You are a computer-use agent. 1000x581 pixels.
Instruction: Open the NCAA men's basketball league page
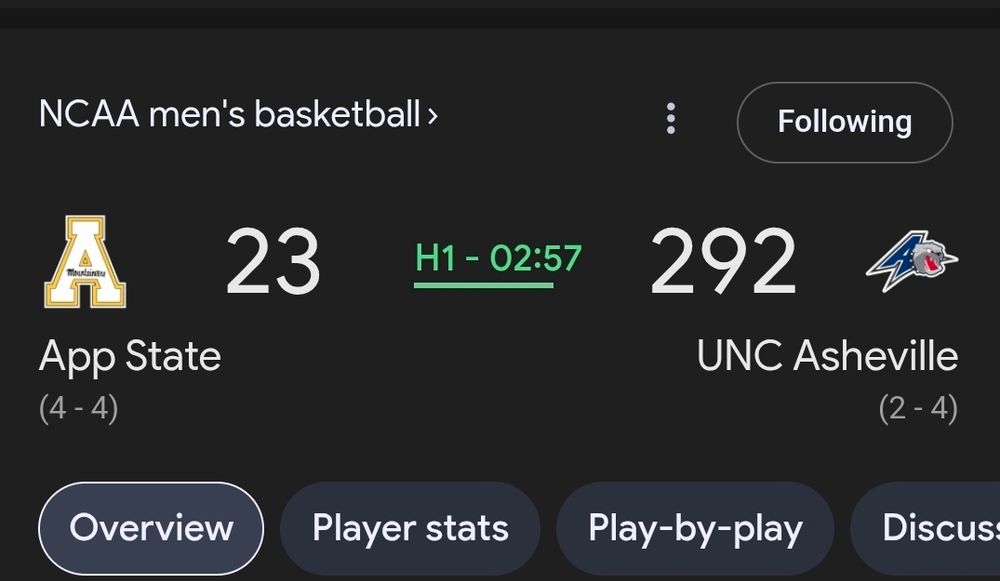point(235,114)
